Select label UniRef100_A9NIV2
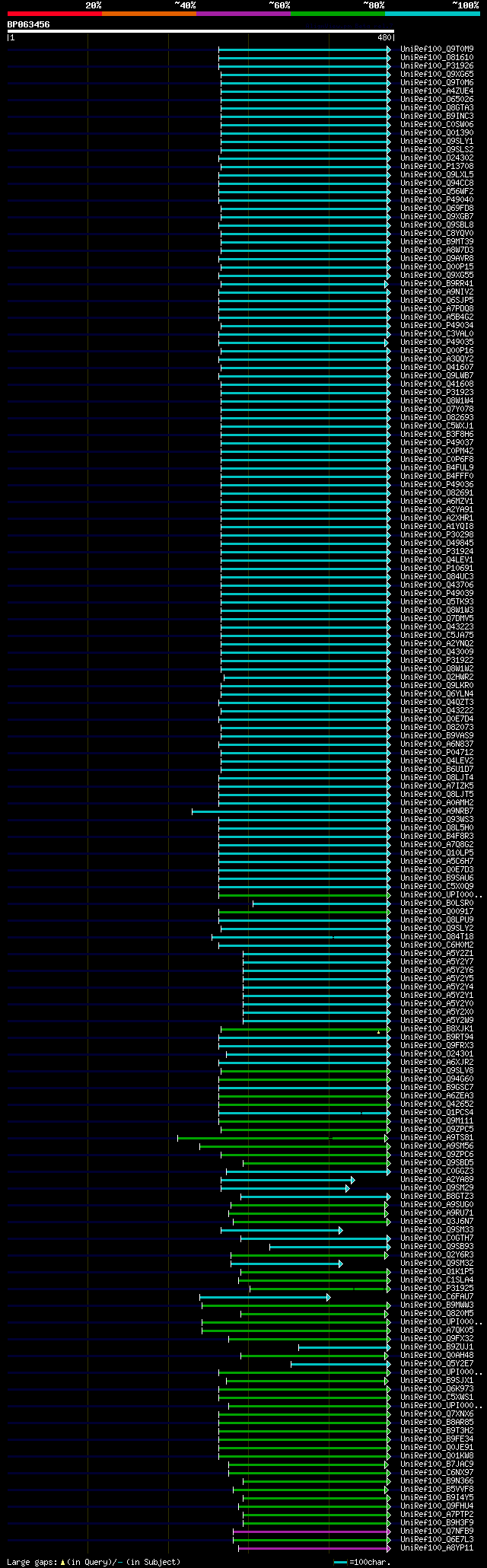 [437, 292]
